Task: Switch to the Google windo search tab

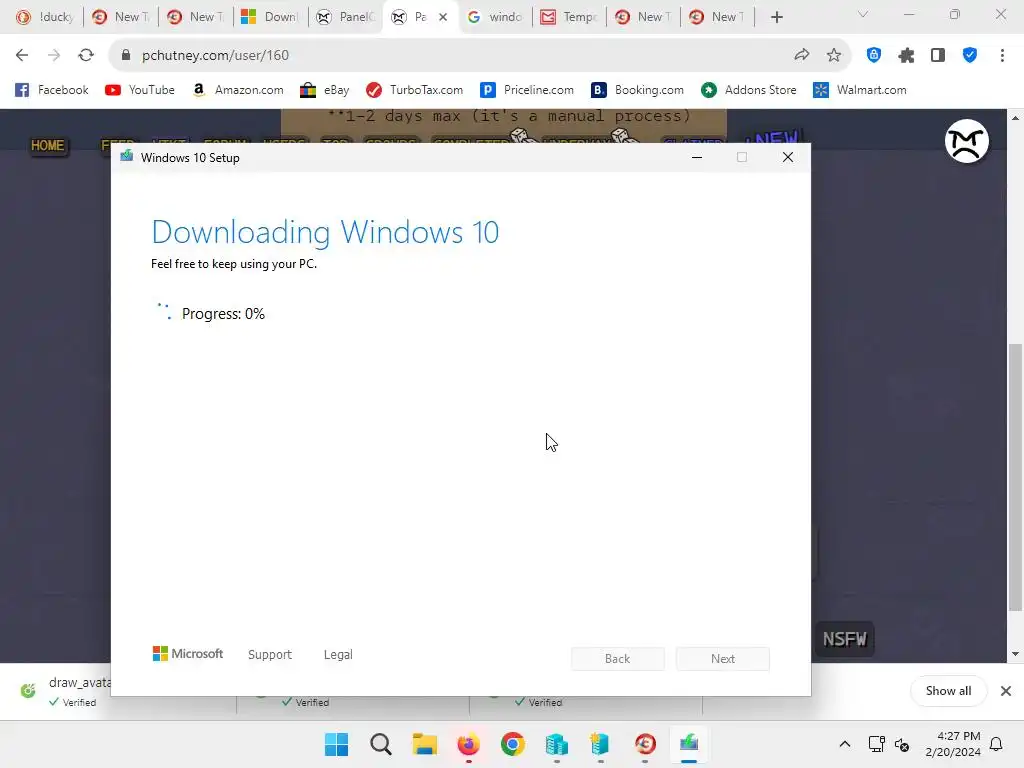Action: pos(495,17)
